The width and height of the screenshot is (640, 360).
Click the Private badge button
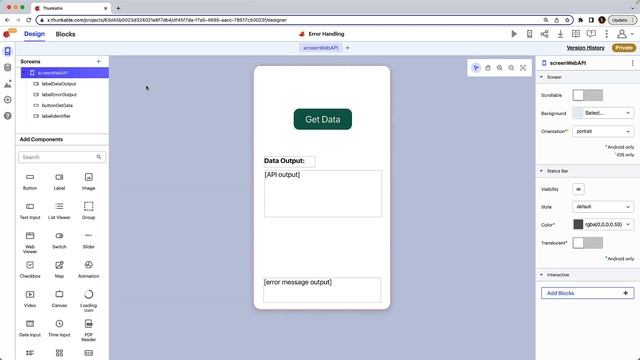(624, 48)
